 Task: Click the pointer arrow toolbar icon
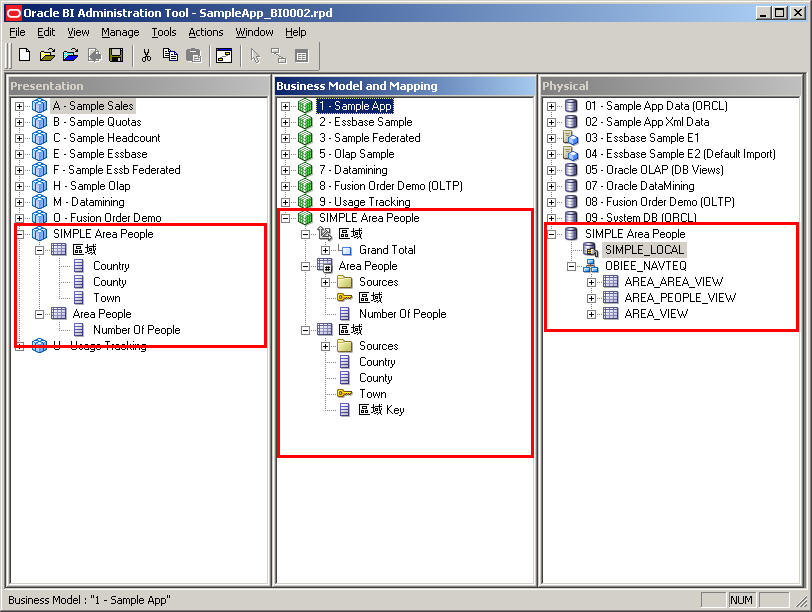tap(255, 55)
